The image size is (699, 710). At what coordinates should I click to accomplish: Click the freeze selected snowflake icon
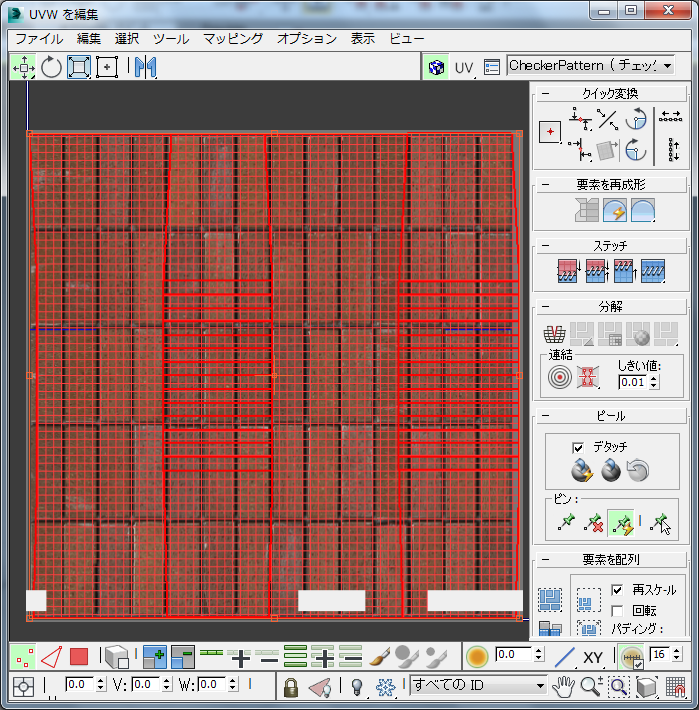tap(385, 686)
